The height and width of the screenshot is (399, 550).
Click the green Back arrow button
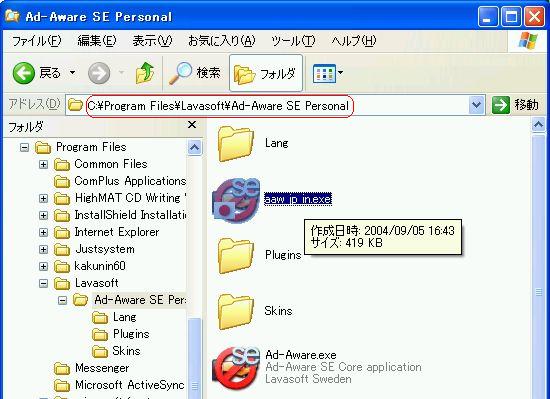click(x=24, y=73)
